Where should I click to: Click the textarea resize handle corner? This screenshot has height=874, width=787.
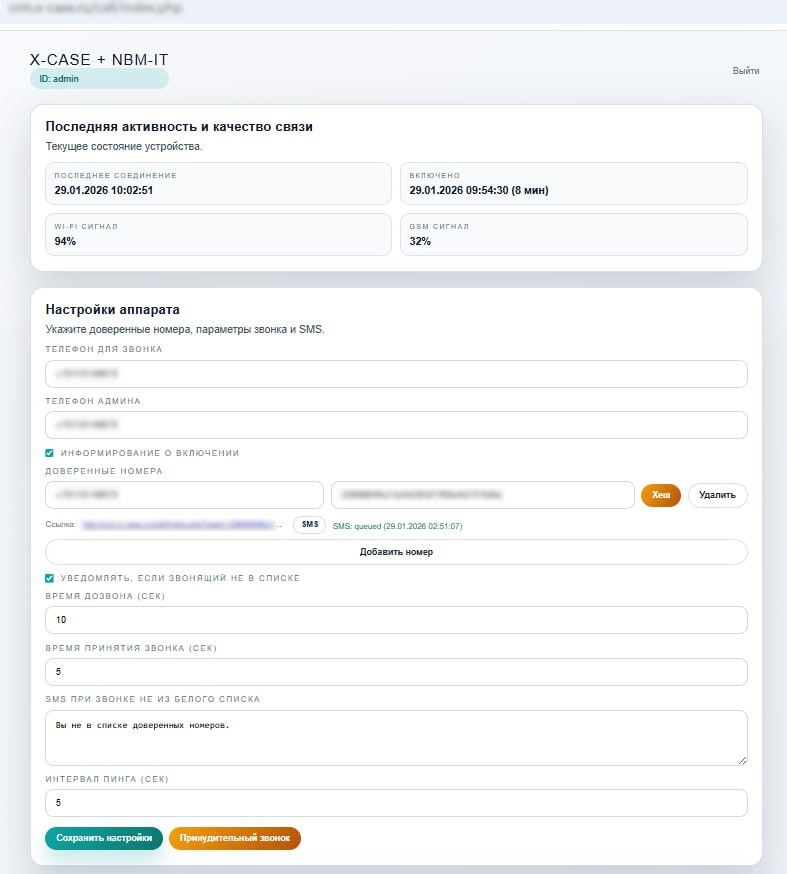[742, 760]
